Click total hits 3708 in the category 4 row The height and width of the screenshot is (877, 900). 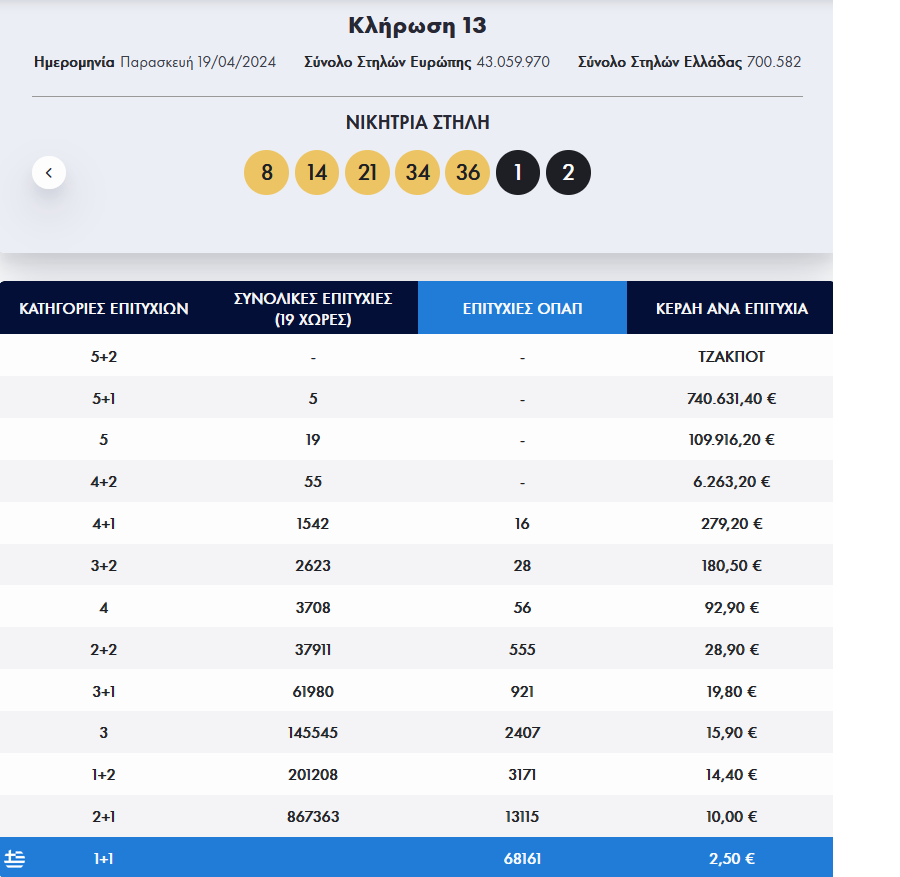tap(313, 607)
